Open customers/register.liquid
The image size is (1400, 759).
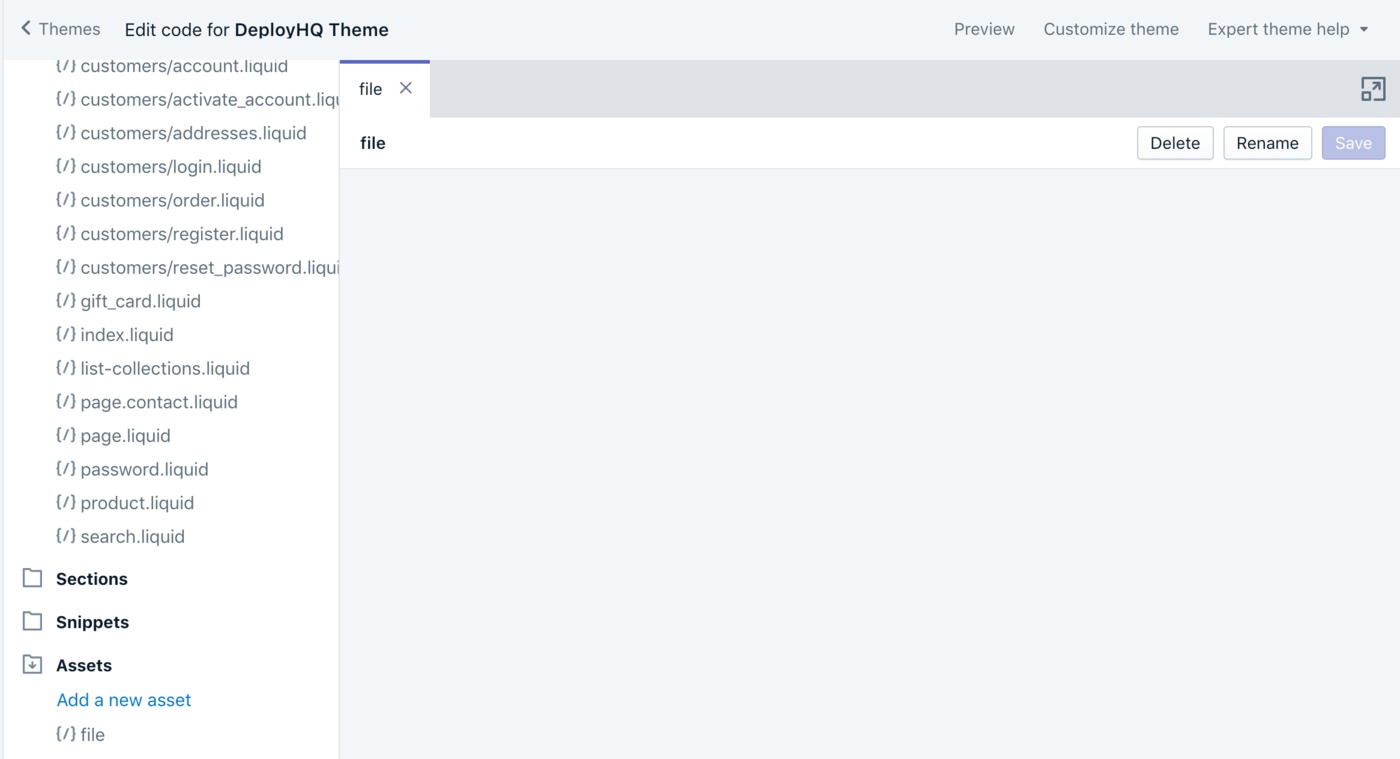[182, 234]
